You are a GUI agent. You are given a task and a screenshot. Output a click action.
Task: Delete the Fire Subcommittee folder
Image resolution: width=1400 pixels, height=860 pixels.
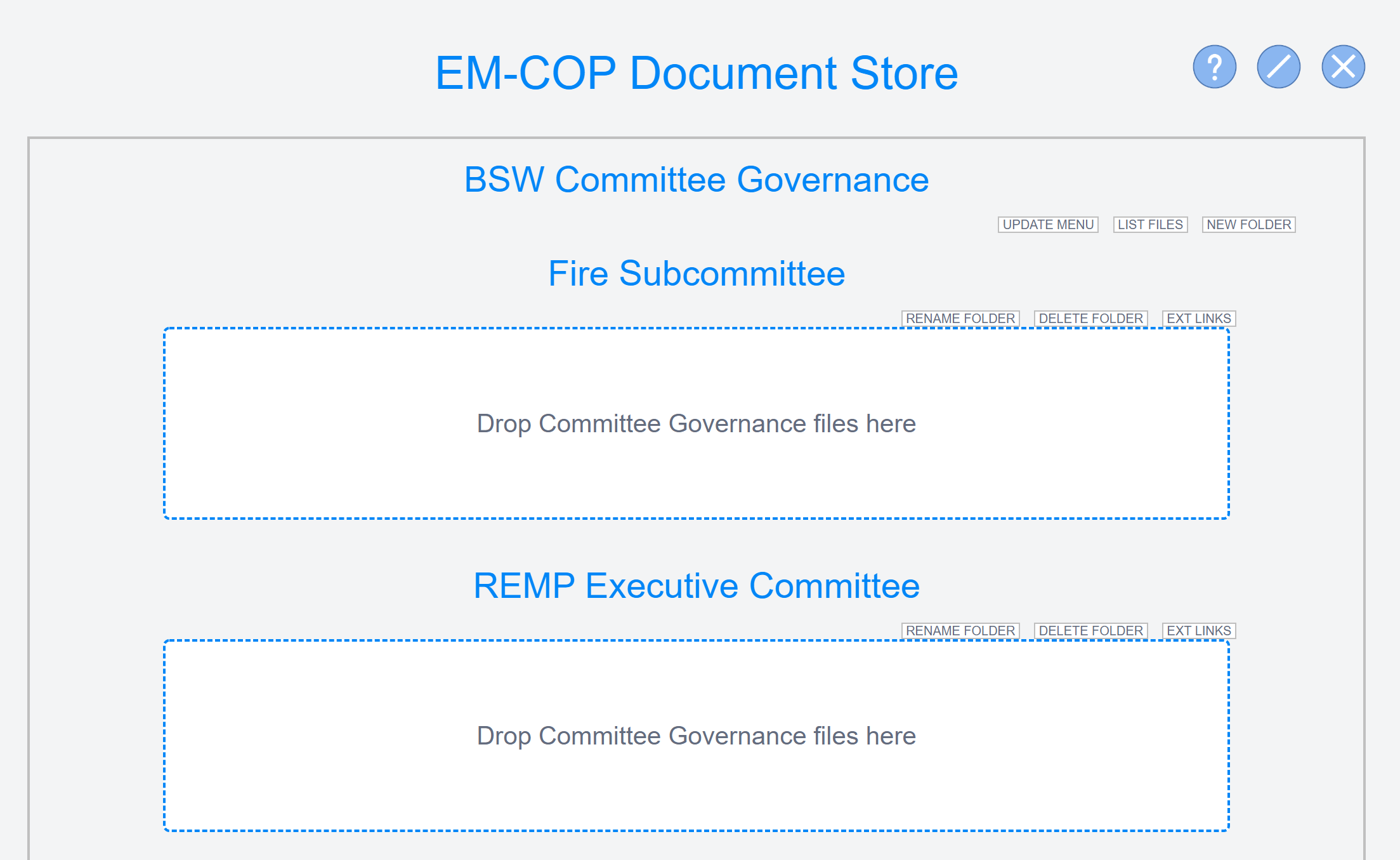click(x=1090, y=319)
